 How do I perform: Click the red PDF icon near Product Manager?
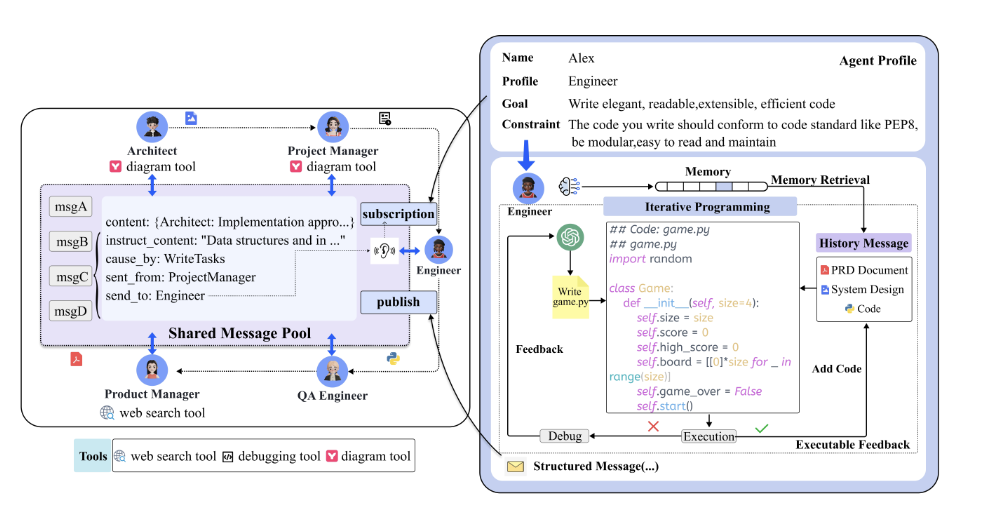click(76, 358)
